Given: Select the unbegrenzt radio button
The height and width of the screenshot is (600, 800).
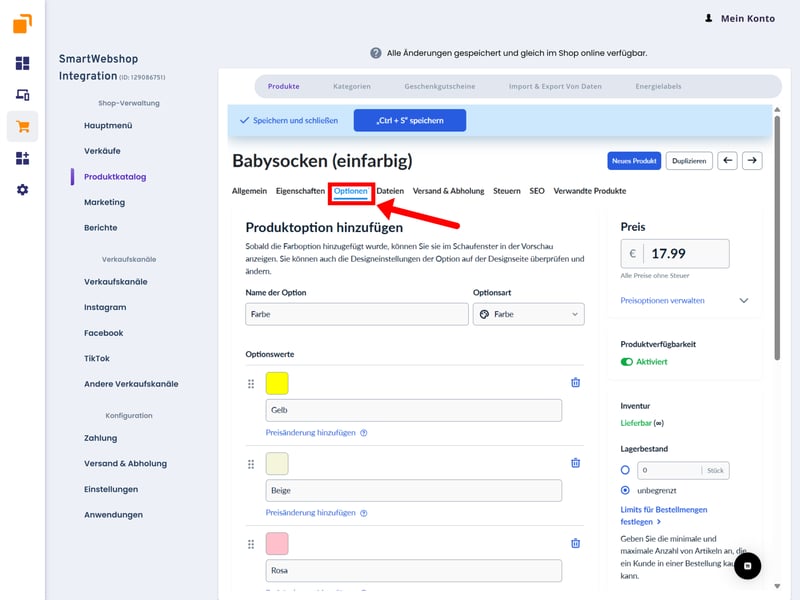Looking at the screenshot, I should [625, 490].
